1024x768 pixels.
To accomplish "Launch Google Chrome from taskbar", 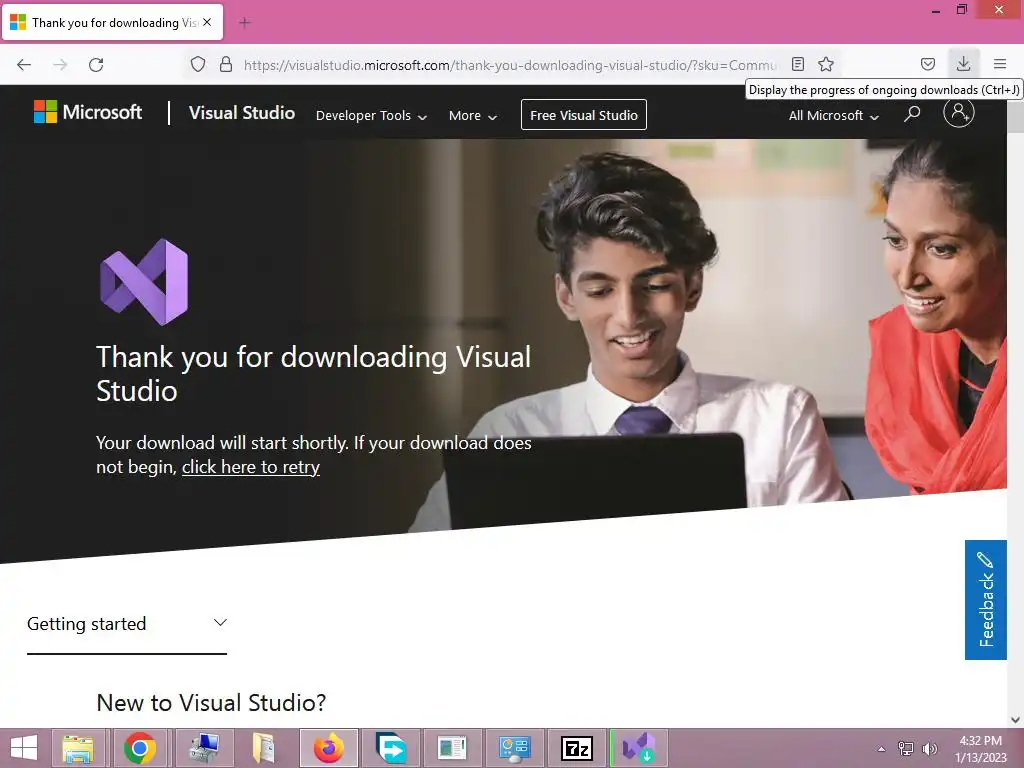I will (140, 748).
